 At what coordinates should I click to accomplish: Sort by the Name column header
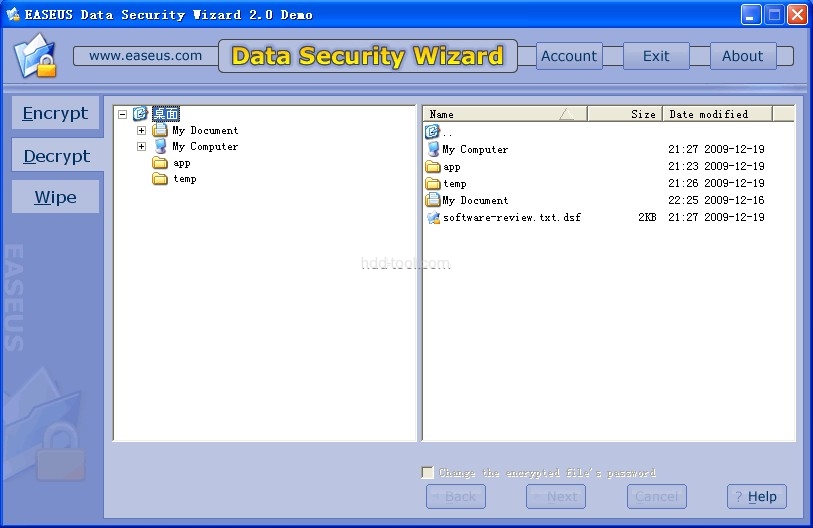506,114
